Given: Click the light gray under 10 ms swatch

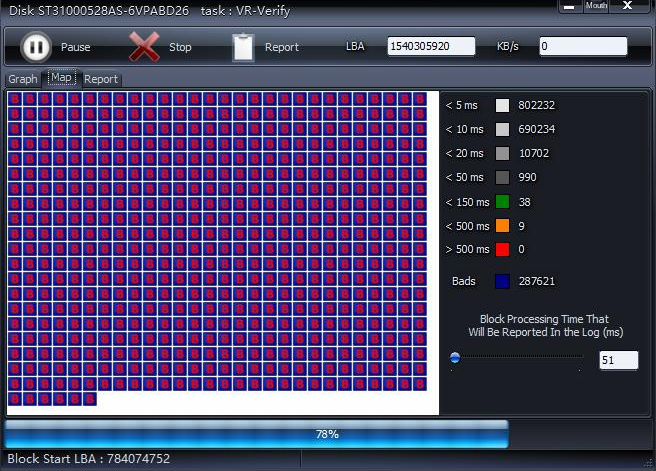Looking at the screenshot, I should pos(502,129).
